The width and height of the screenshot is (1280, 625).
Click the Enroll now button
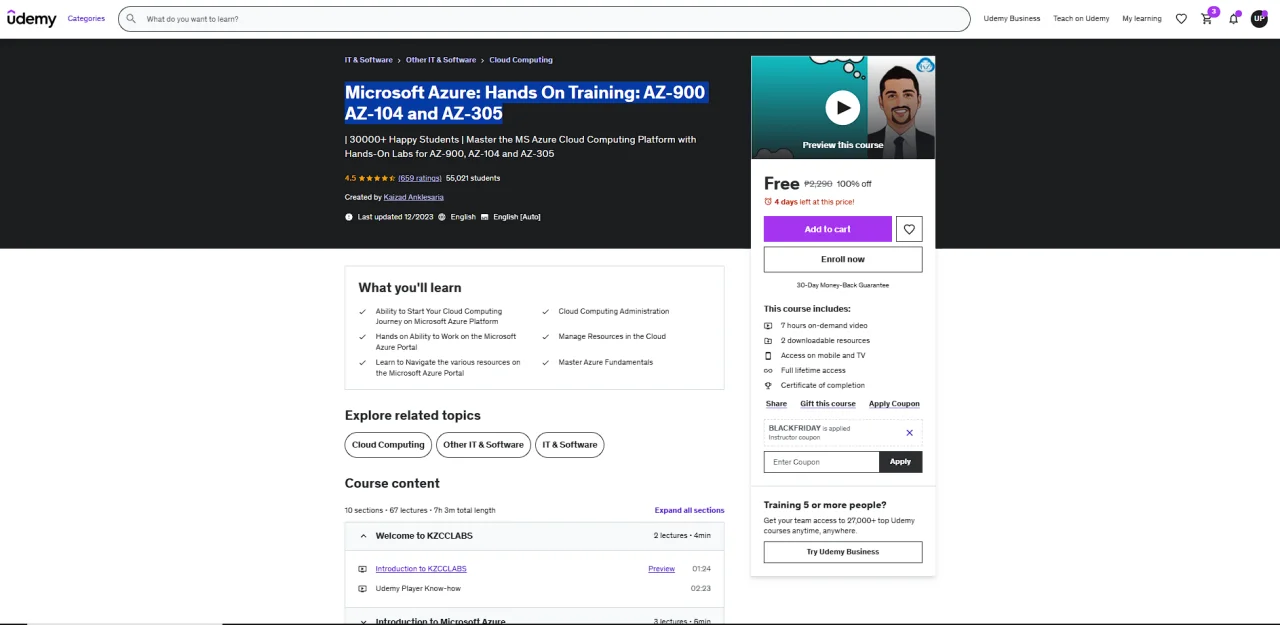coord(843,259)
